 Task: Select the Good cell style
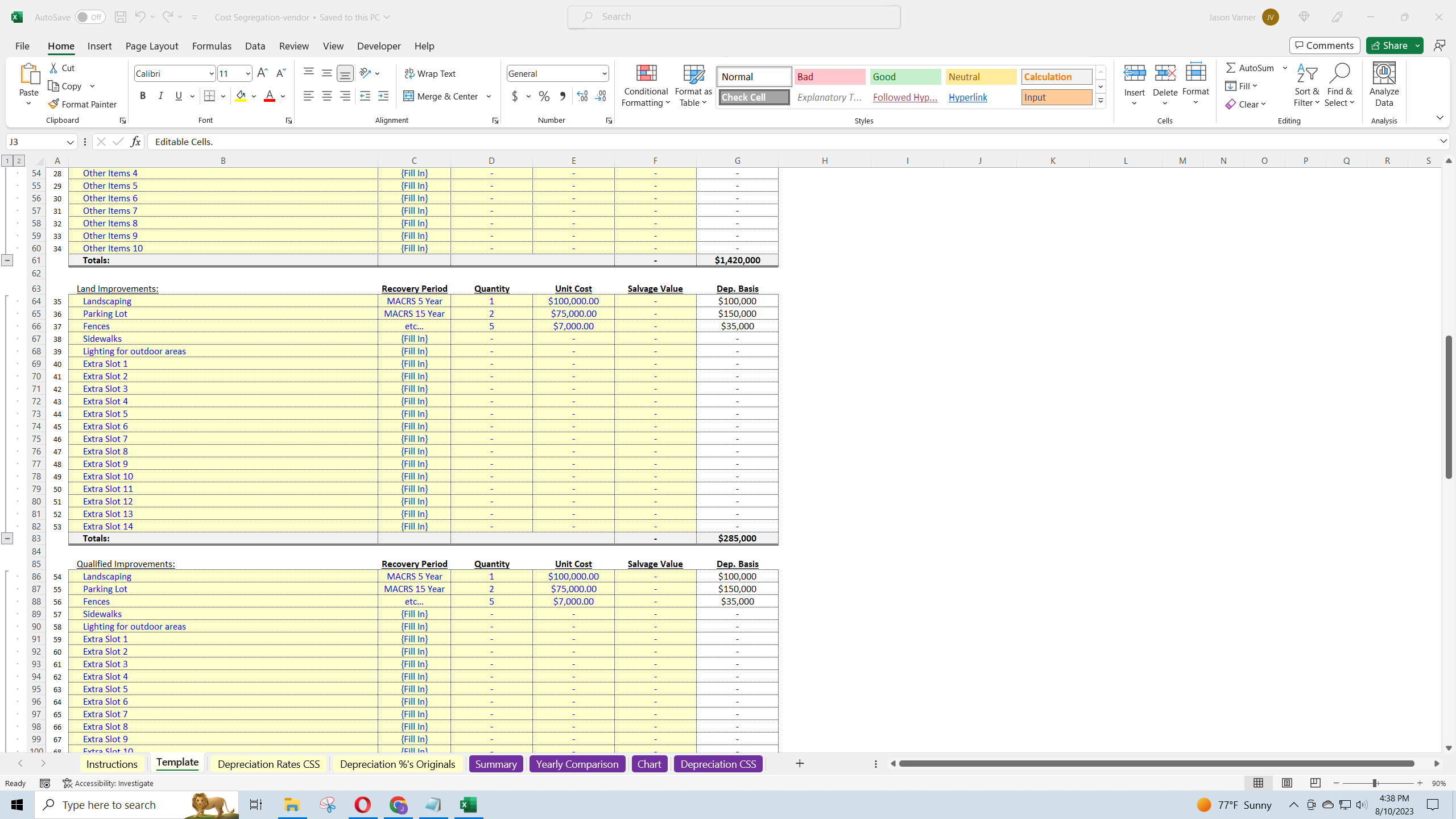[905, 77]
